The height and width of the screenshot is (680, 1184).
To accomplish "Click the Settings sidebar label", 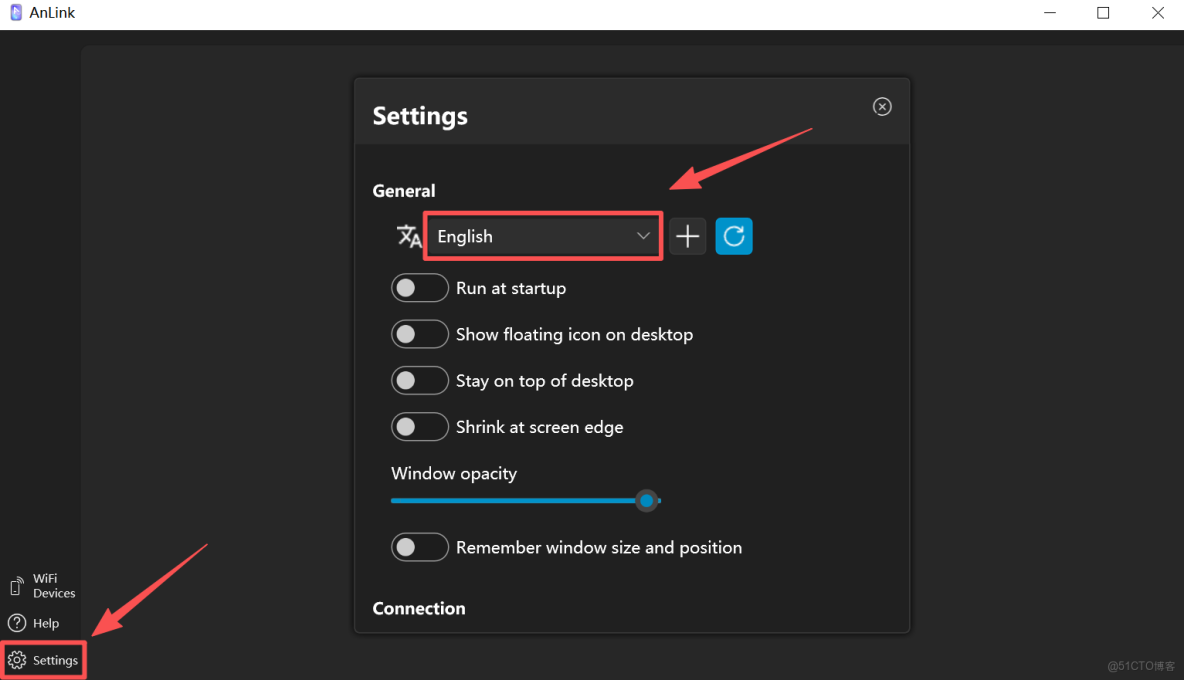I will pos(55,660).
